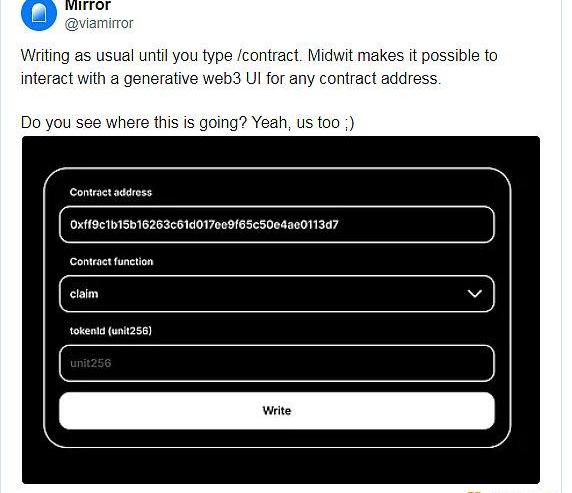
Task: Open the Contract function dropdown
Action: coord(277,294)
